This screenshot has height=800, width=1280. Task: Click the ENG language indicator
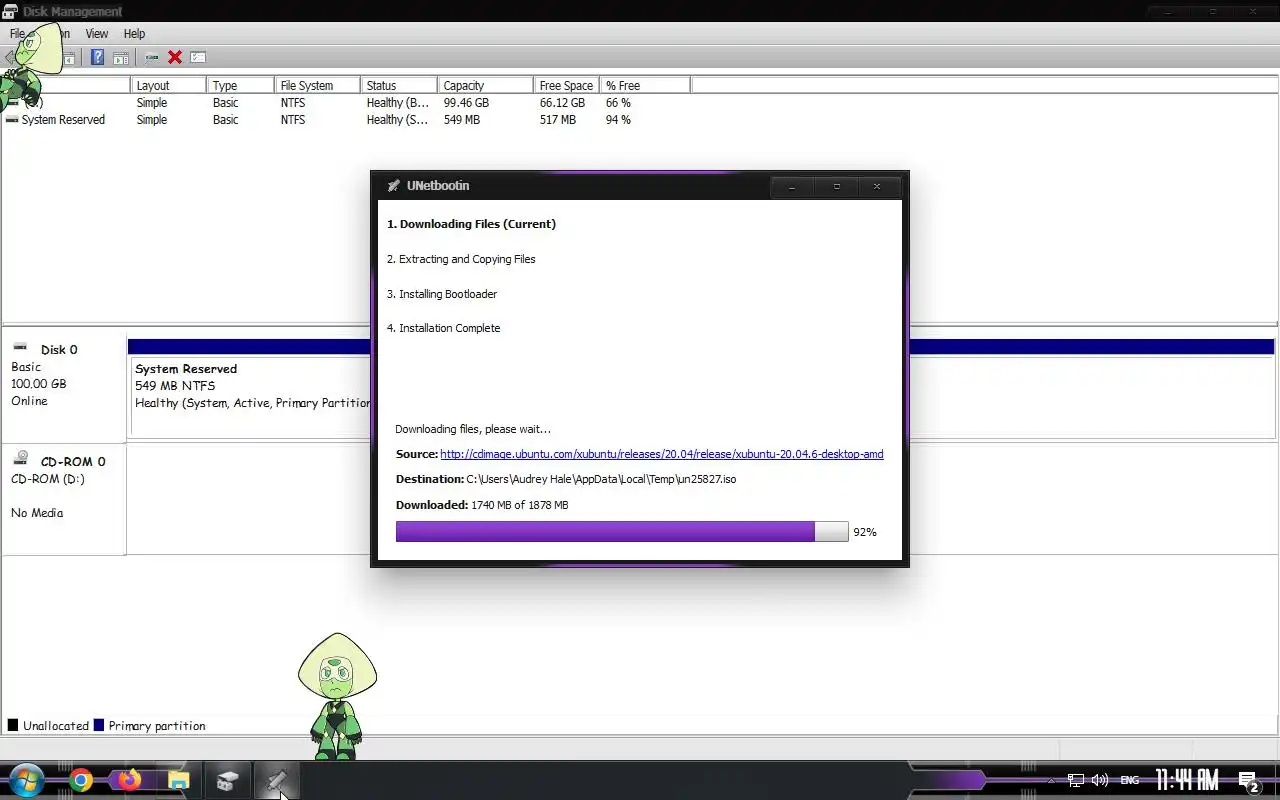(x=1129, y=780)
